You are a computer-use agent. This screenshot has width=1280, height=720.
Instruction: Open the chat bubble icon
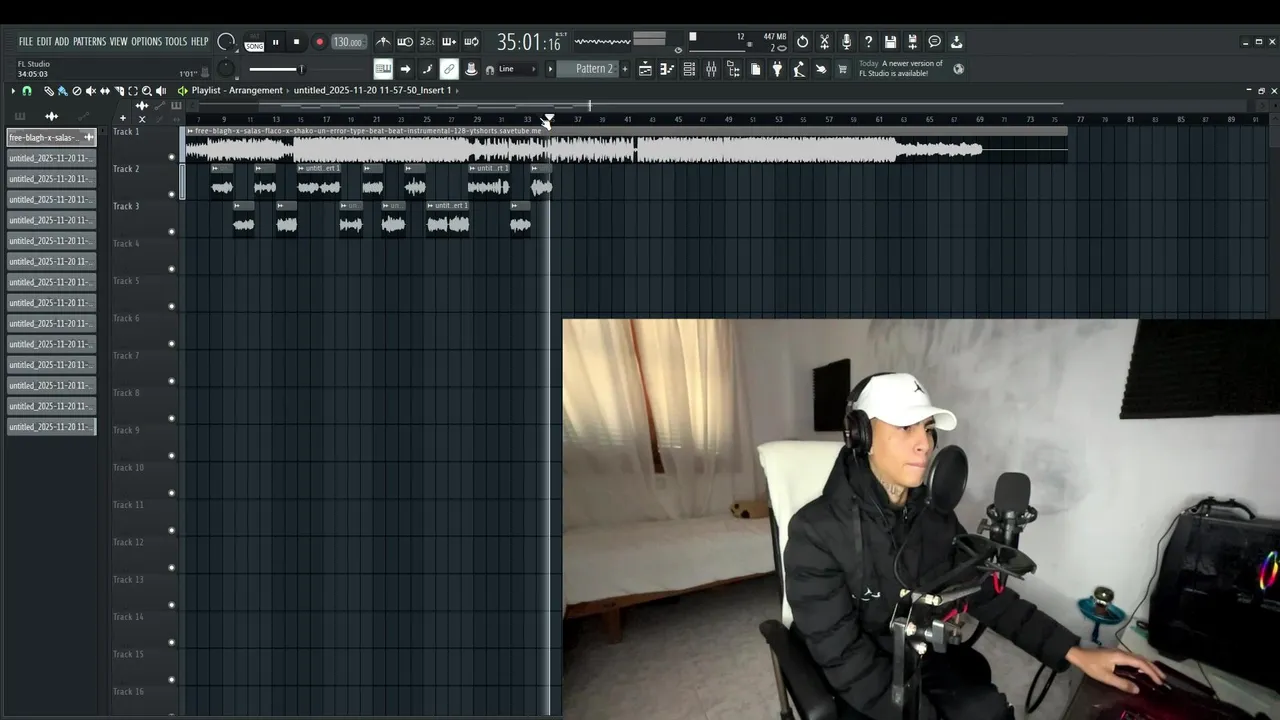tap(935, 42)
